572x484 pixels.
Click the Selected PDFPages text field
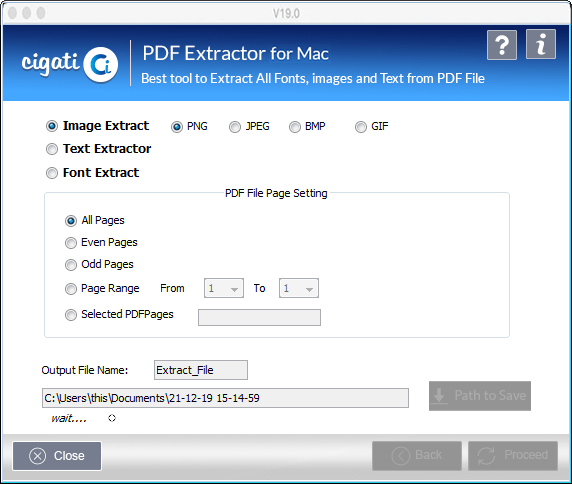point(259,317)
